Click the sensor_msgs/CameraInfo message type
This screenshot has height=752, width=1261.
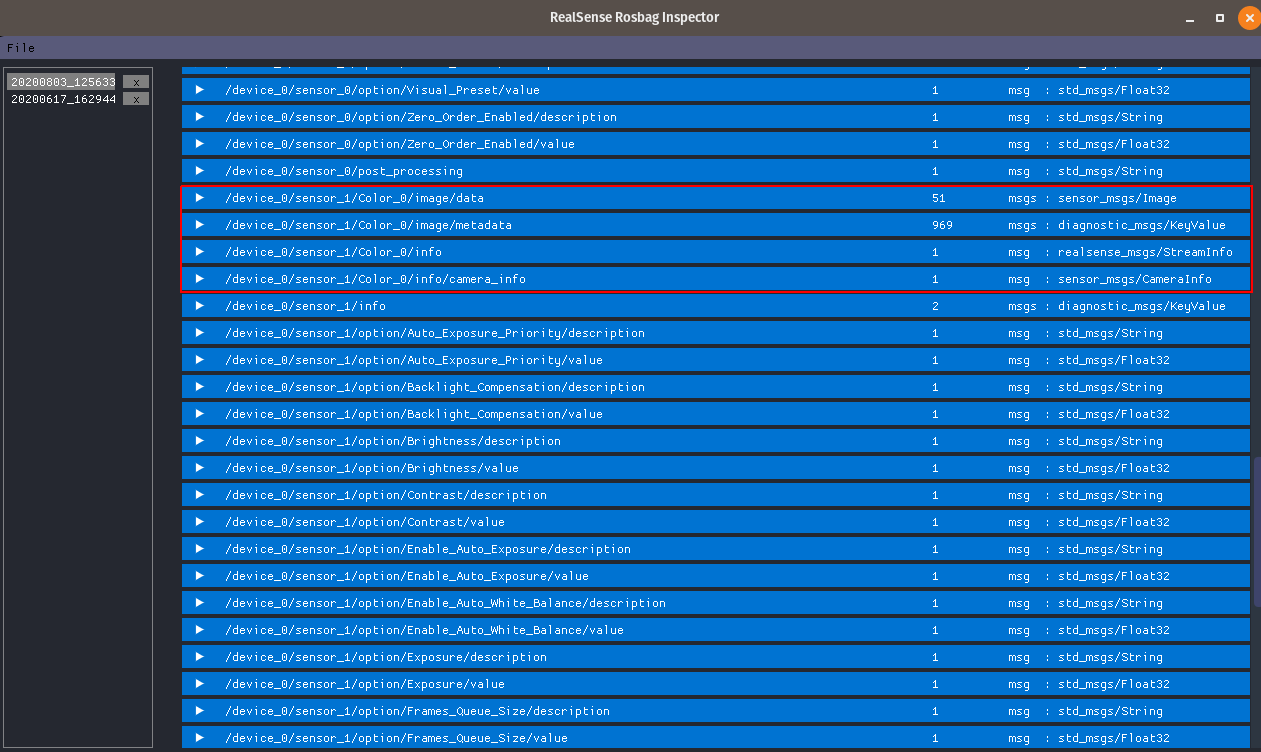[1135, 279]
